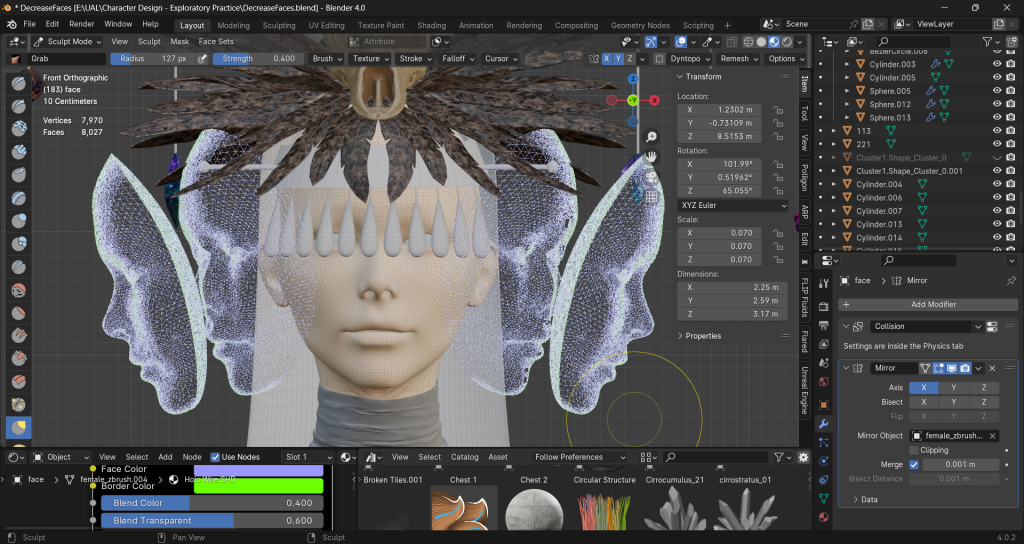The height and width of the screenshot is (544, 1024).
Task: Enable Dyntopo checkbox
Action: click(659, 59)
